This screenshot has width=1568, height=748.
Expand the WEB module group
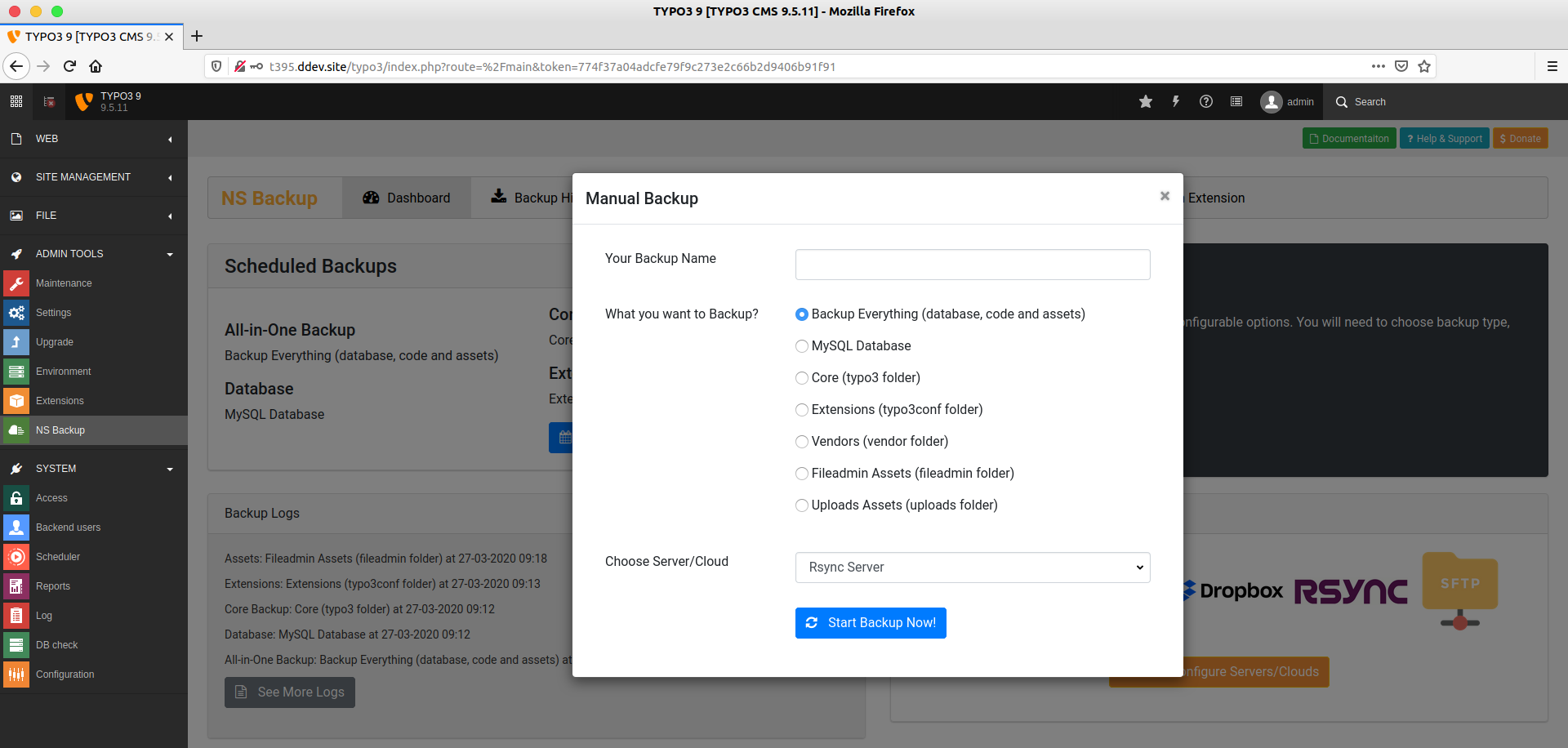[x=94, y=139]
